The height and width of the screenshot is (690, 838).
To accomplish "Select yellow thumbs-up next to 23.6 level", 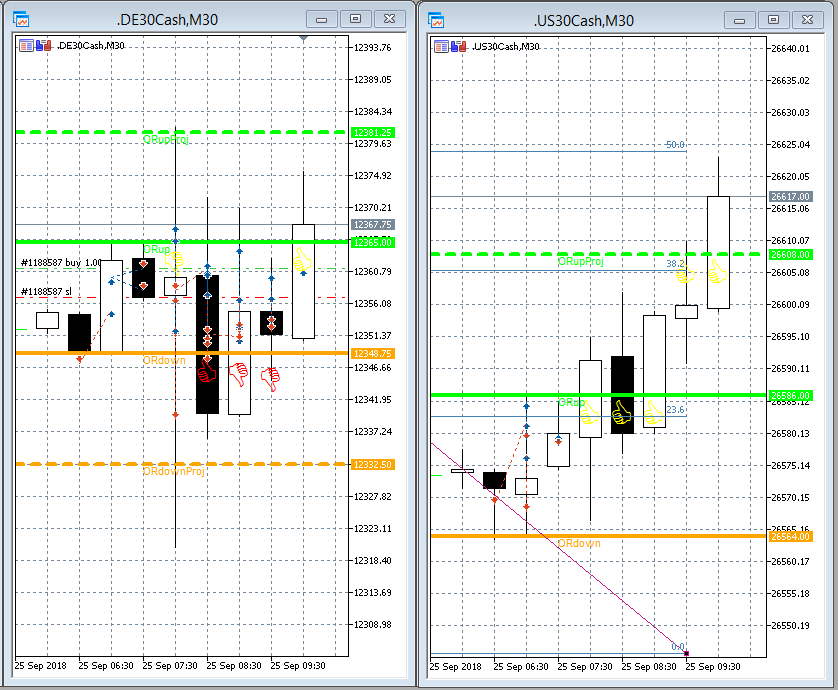I will click(x=653, y=413).
